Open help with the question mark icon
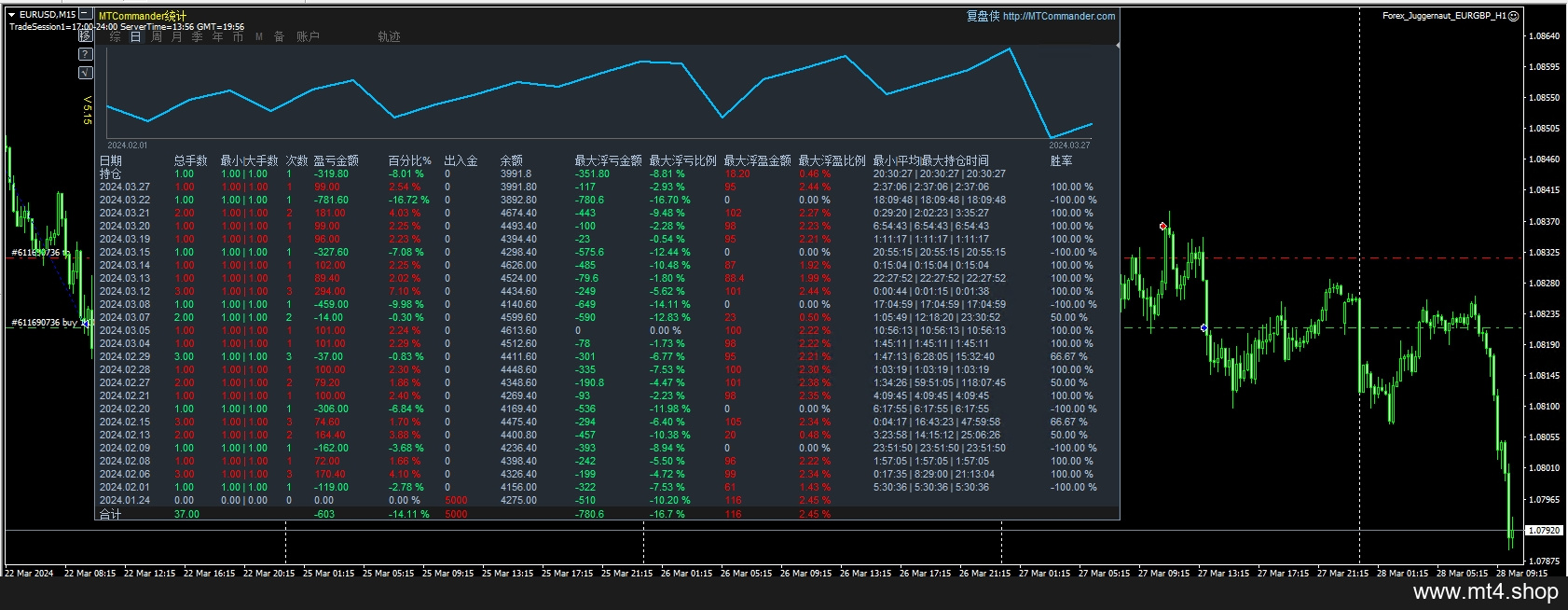Viewport: 1568px width, 610px height. point(86,54)
